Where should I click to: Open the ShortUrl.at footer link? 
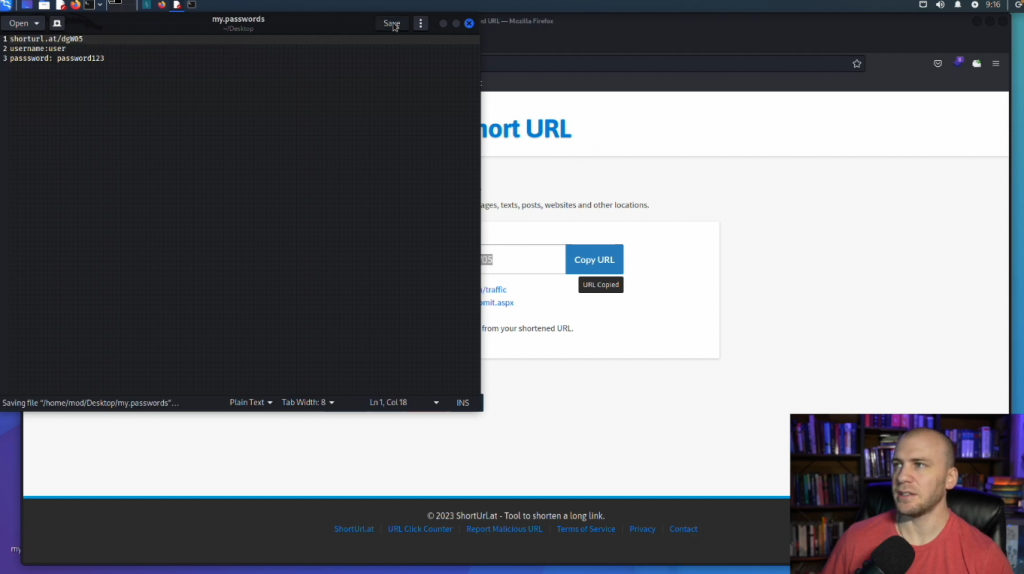(x=354, y=529)
